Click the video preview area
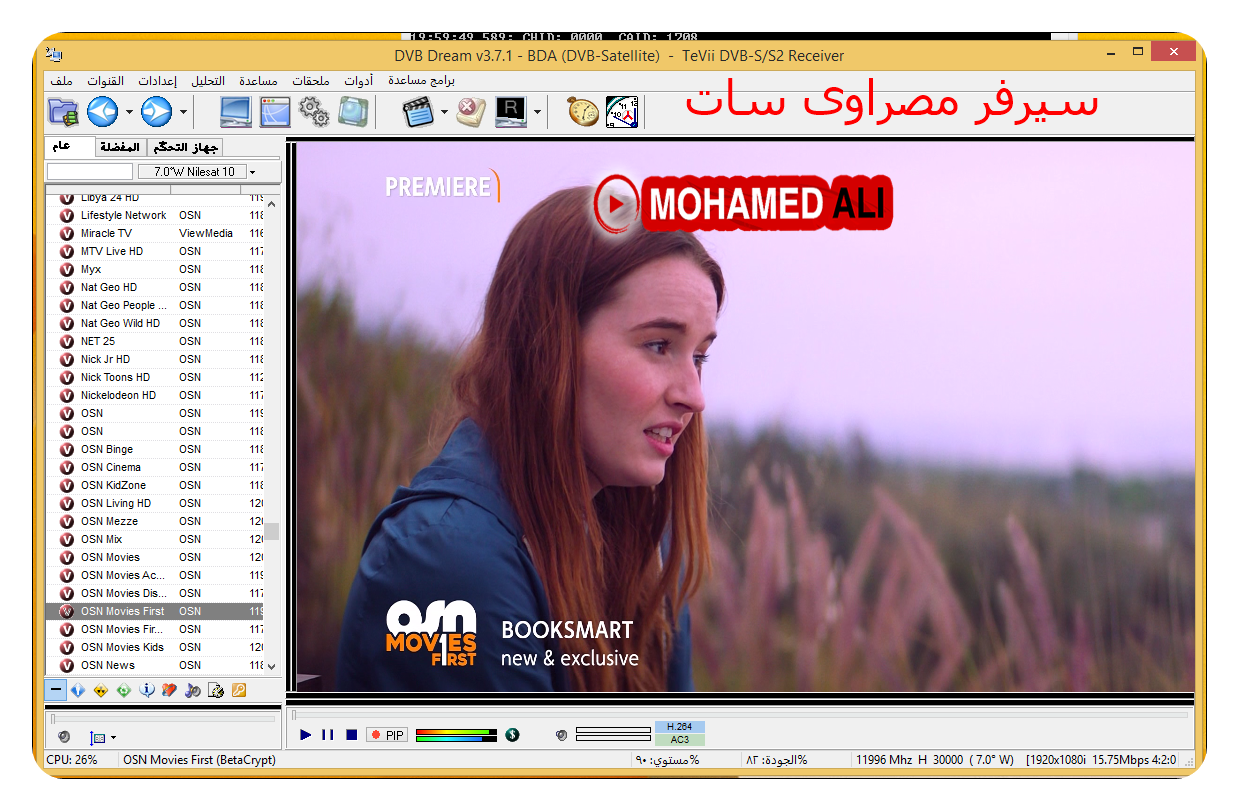Image resolution: width=1239 pixels, height=811 pixels. click(x=745, y=416)
